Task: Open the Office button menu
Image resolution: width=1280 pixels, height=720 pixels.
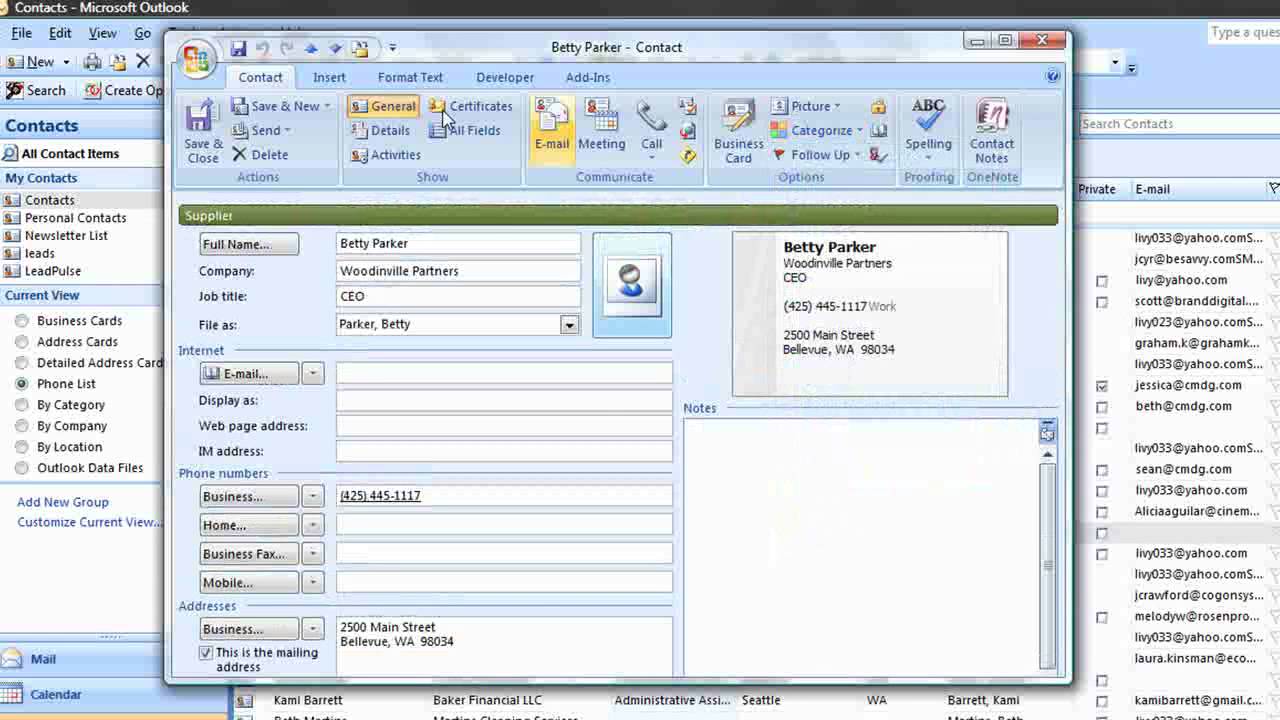Action: pyautogui.click(x=196, y=58)
